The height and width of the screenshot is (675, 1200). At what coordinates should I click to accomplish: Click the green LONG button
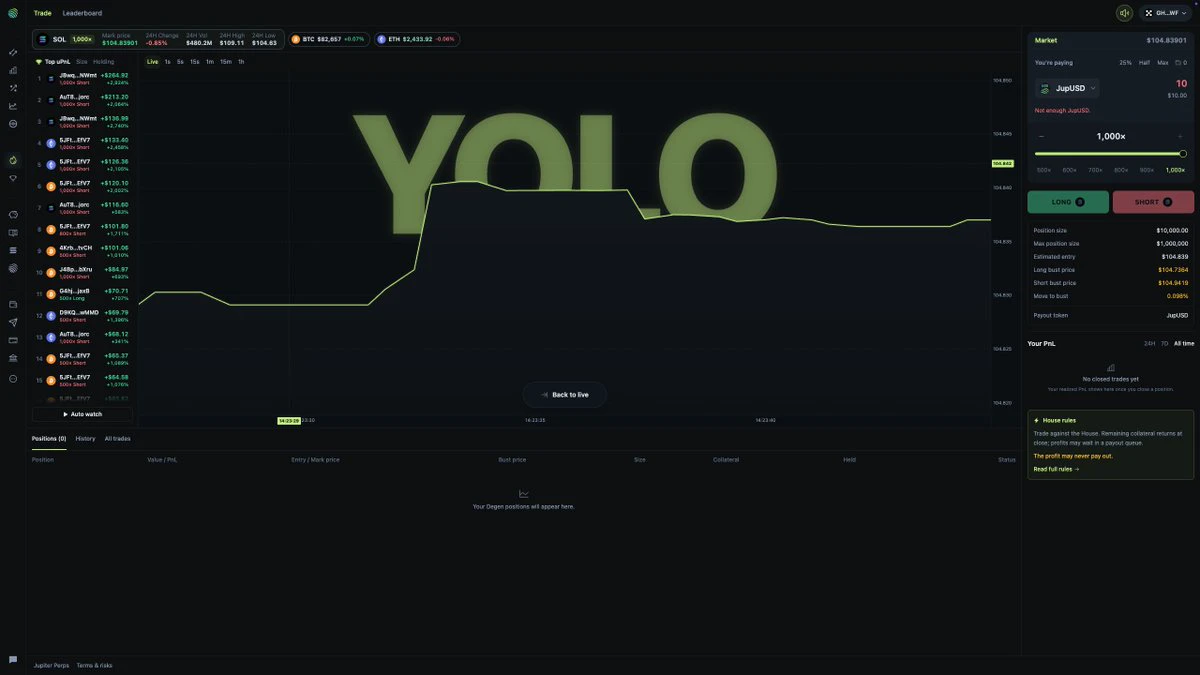pos(1068,202)
